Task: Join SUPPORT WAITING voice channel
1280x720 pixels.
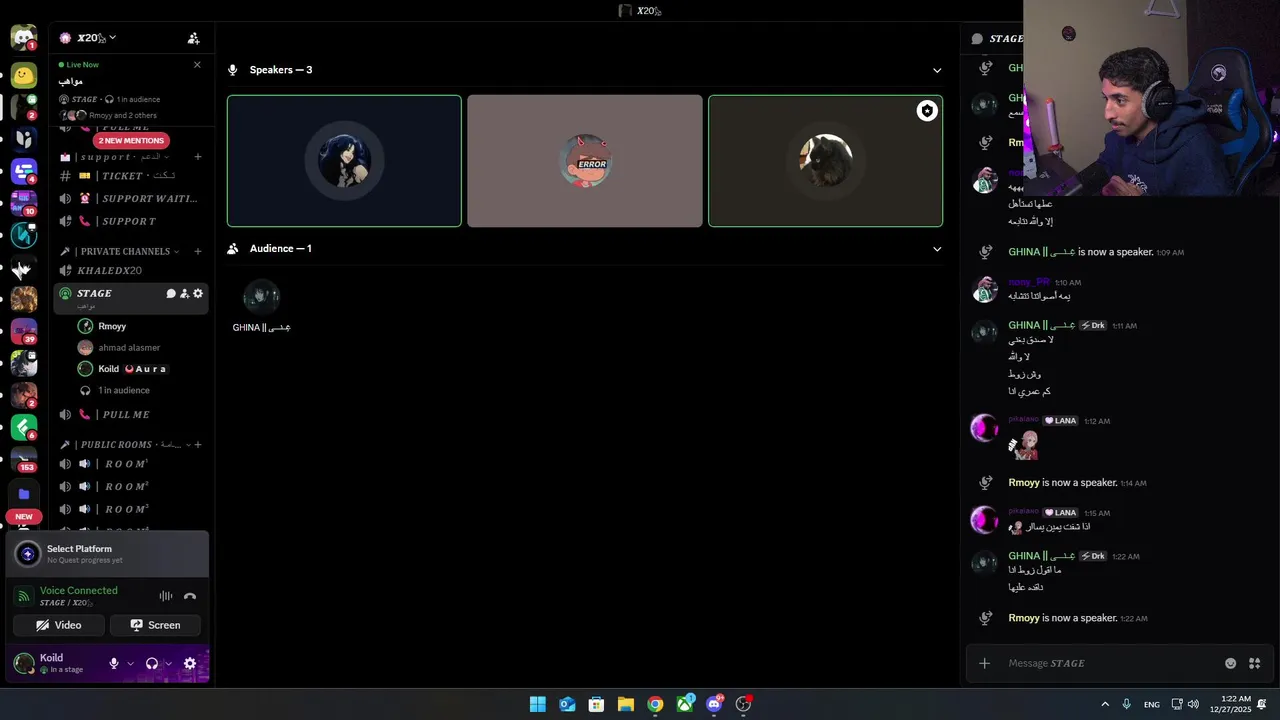Action: pos(131,199)
